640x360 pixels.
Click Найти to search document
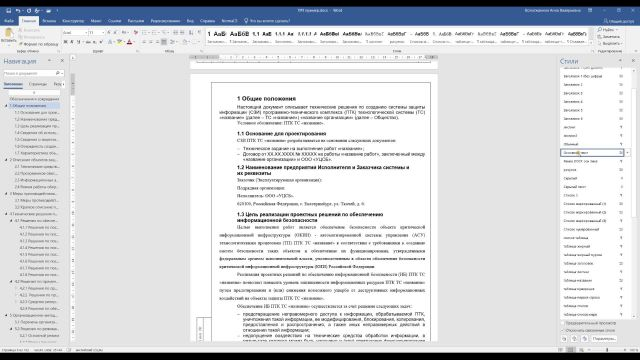(607, 30)
